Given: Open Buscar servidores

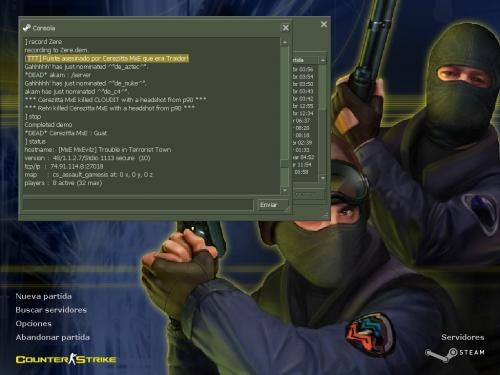Looking at the screenshot, I should pyautogui.click(x=51, y=310).
